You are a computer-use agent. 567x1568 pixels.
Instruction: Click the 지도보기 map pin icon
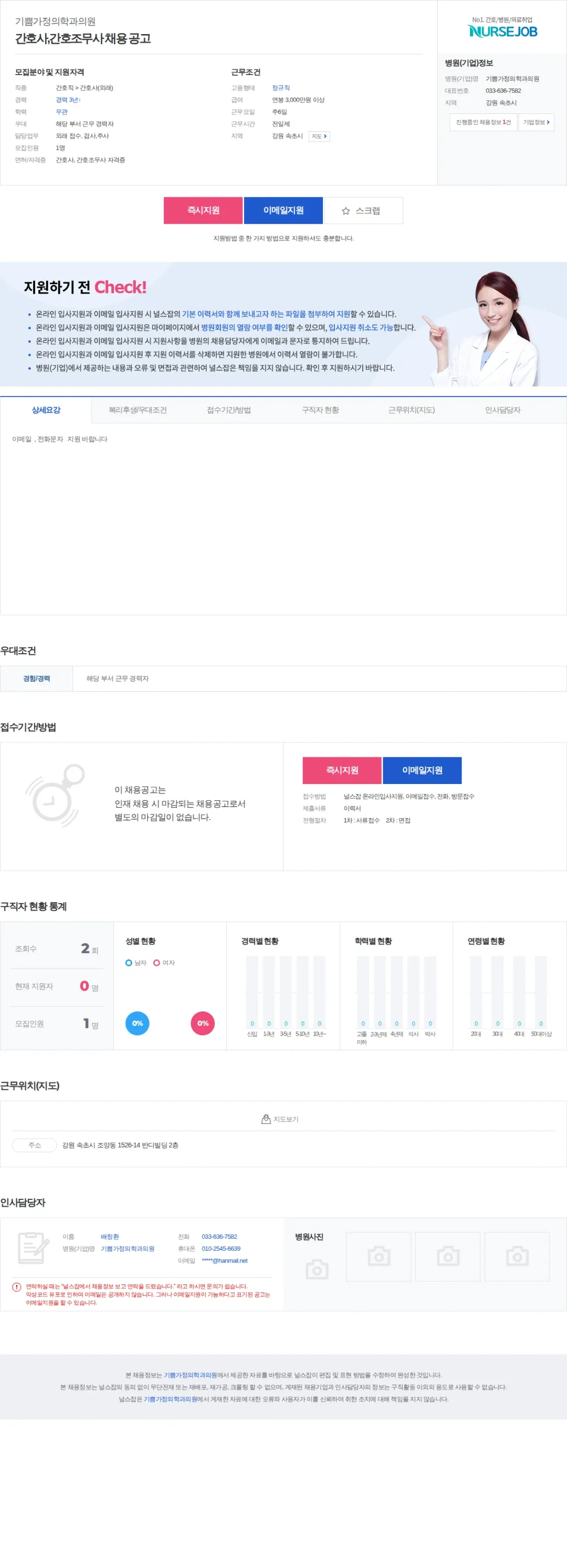click(x=266, y=1119)
